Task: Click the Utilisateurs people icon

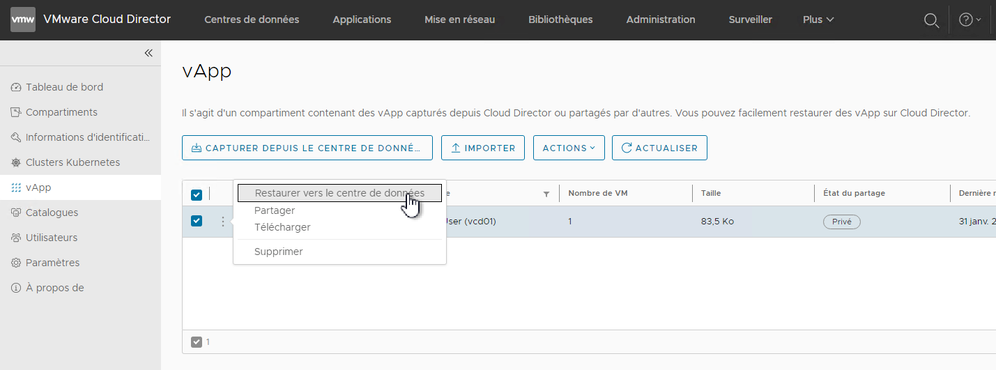Action: [x=16, y=238]
